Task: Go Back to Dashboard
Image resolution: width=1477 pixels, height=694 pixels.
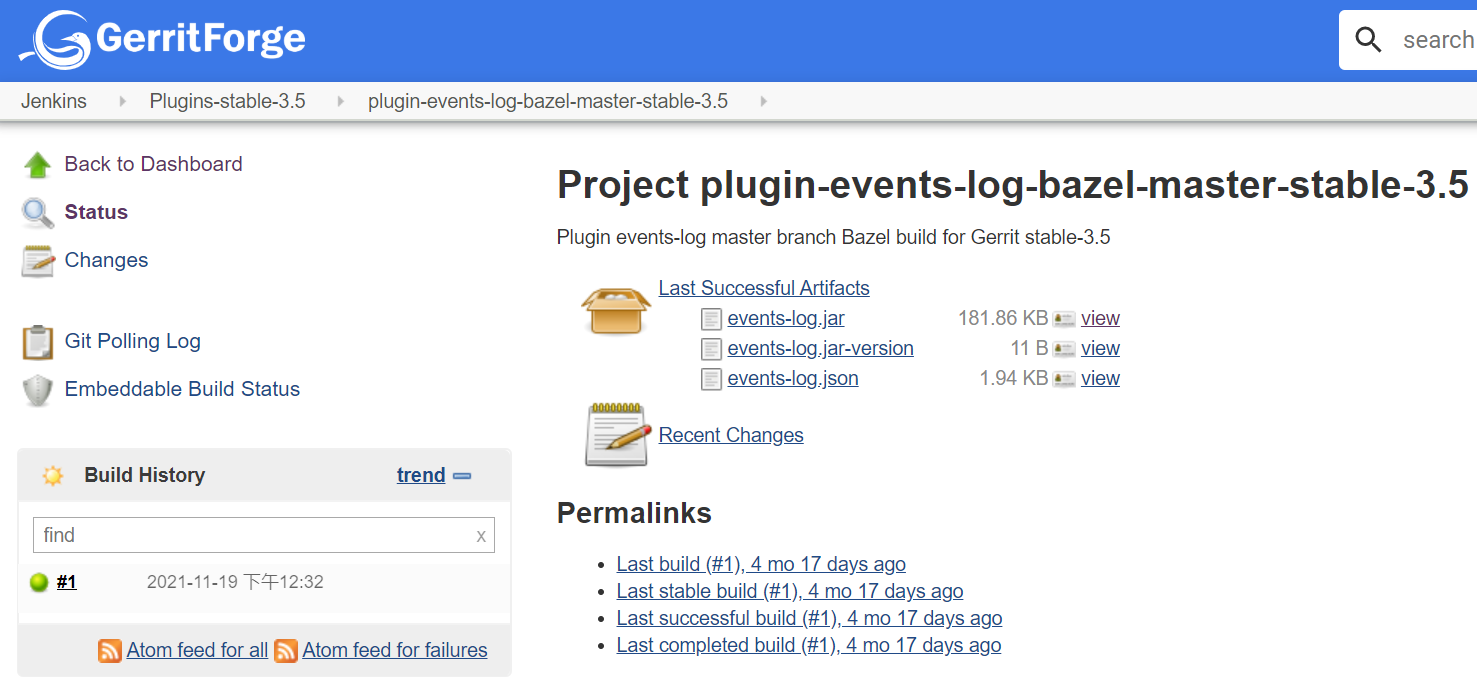Action: pyautogui.click(x=153, y=164)
